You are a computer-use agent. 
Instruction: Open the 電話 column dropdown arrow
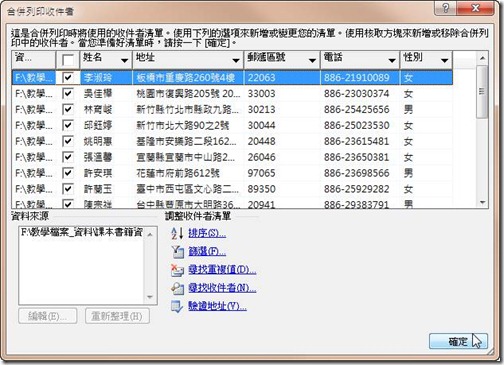pos(392,60)
